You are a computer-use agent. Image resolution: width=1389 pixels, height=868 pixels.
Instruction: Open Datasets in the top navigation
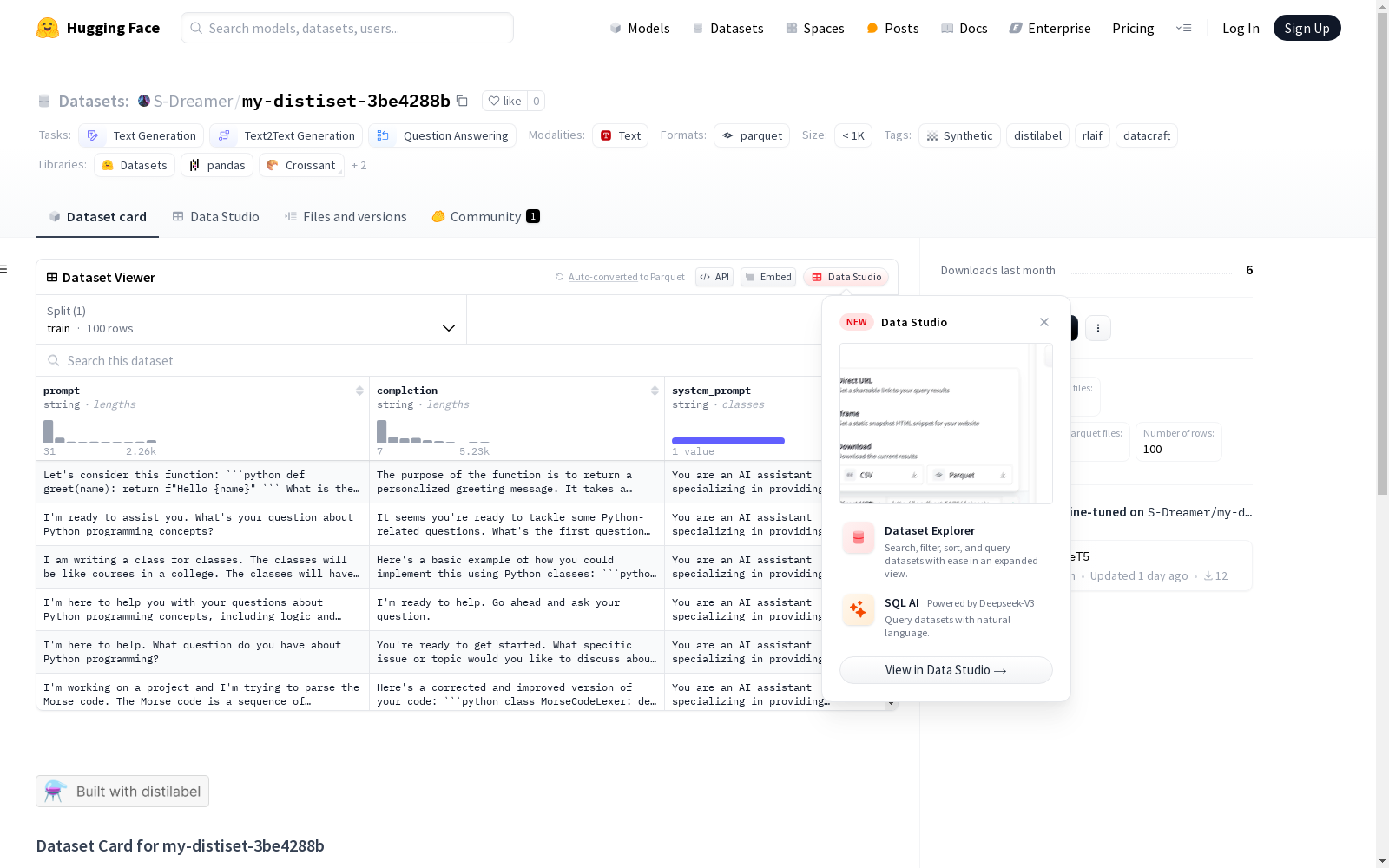(727, 28)
